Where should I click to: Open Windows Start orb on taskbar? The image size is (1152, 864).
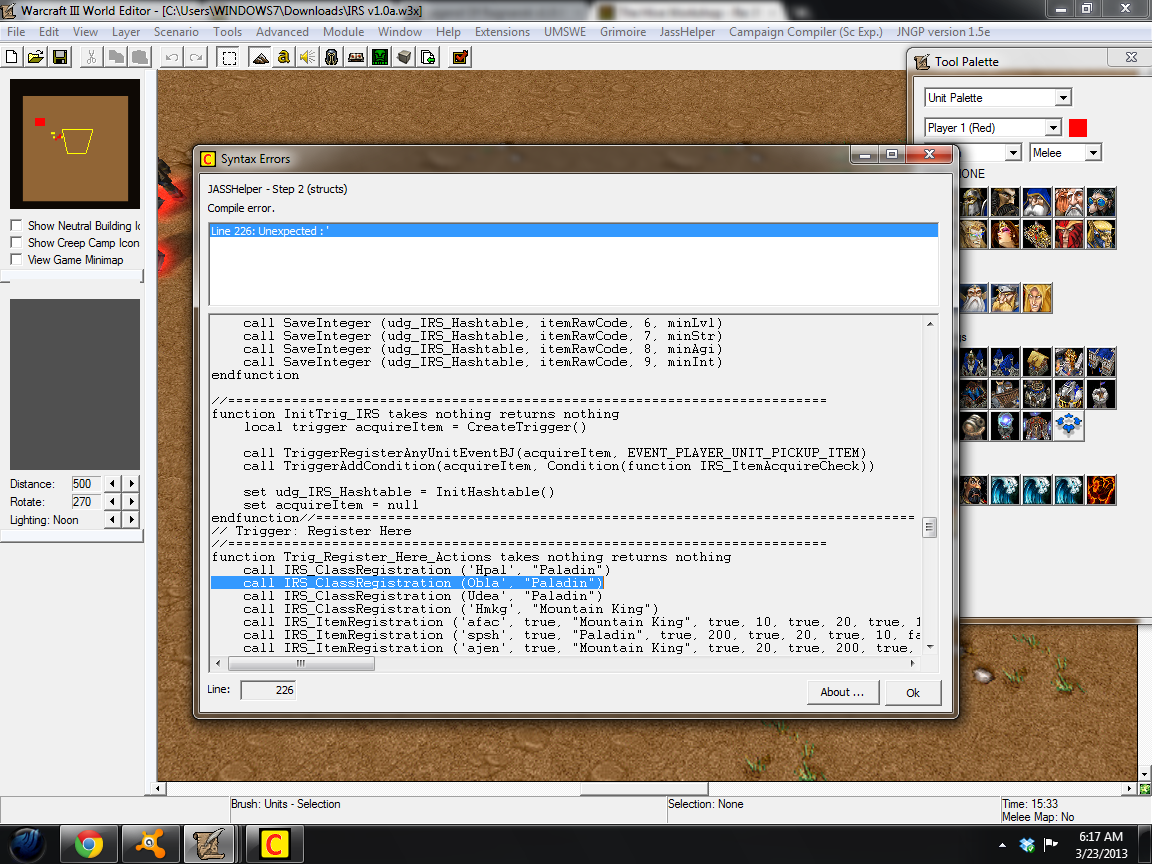(x=27, y=843)
